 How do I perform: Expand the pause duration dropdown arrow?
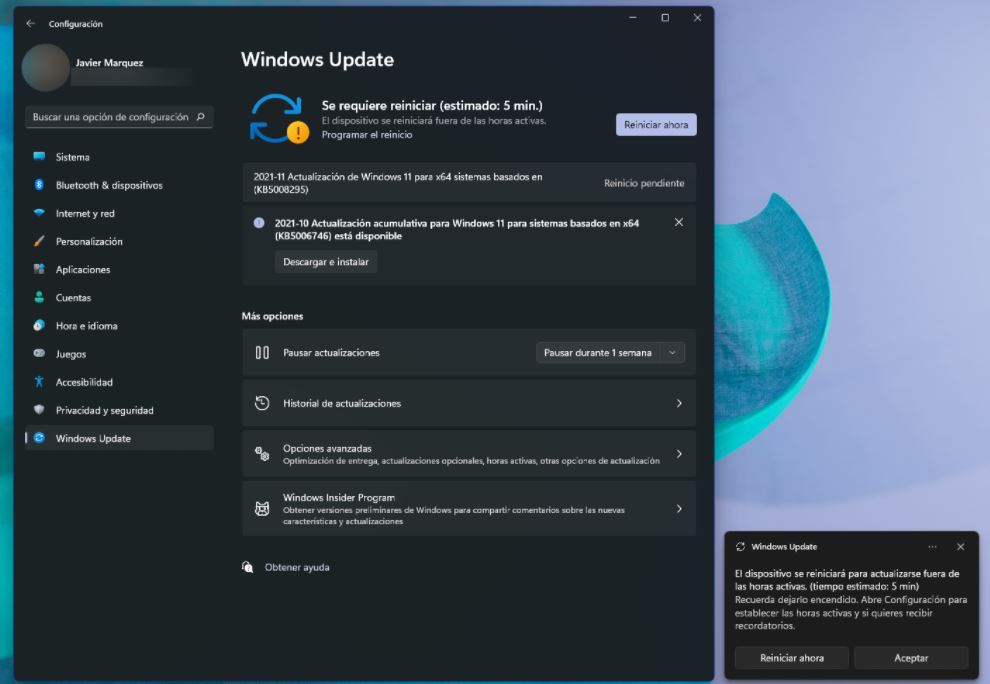(672, 352)
